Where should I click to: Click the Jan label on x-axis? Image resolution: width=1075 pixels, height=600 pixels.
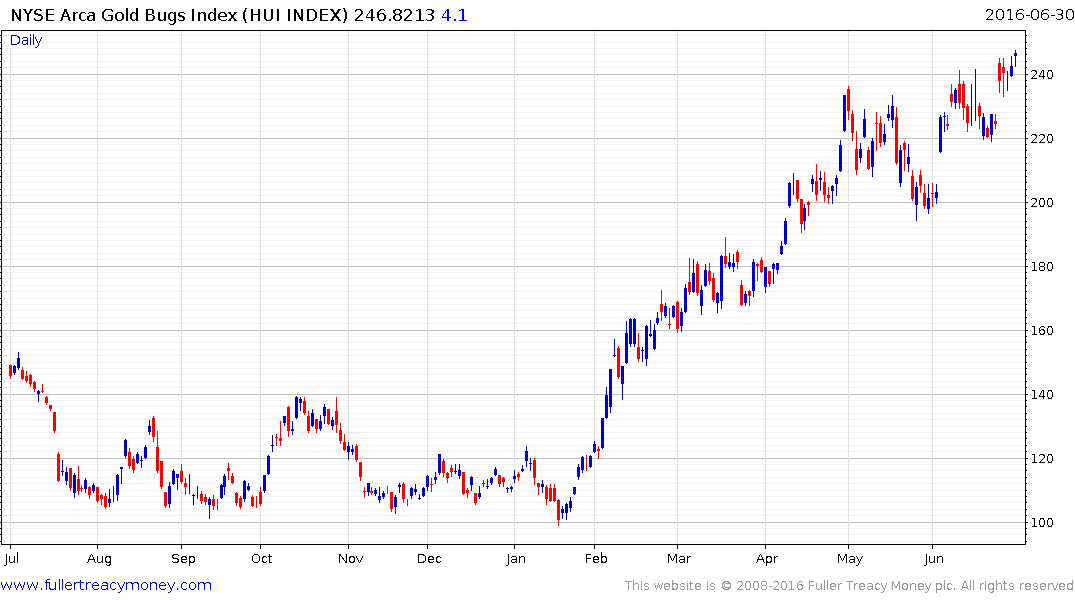[x=516, y=558]
